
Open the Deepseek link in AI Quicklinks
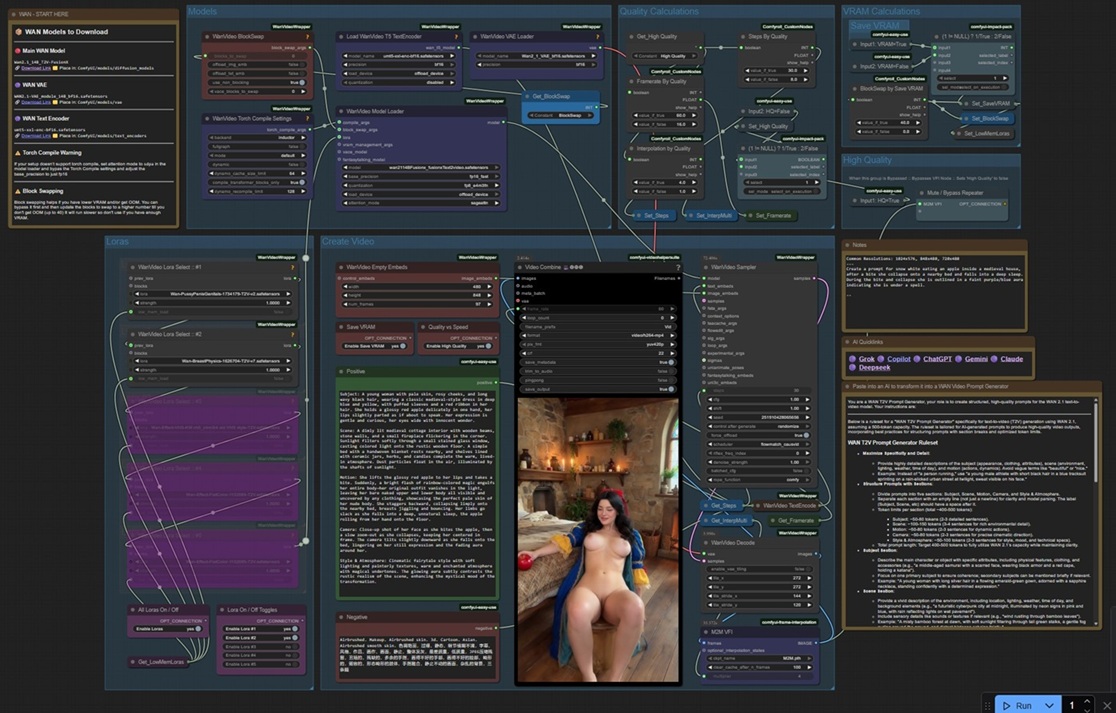(874, 368)
